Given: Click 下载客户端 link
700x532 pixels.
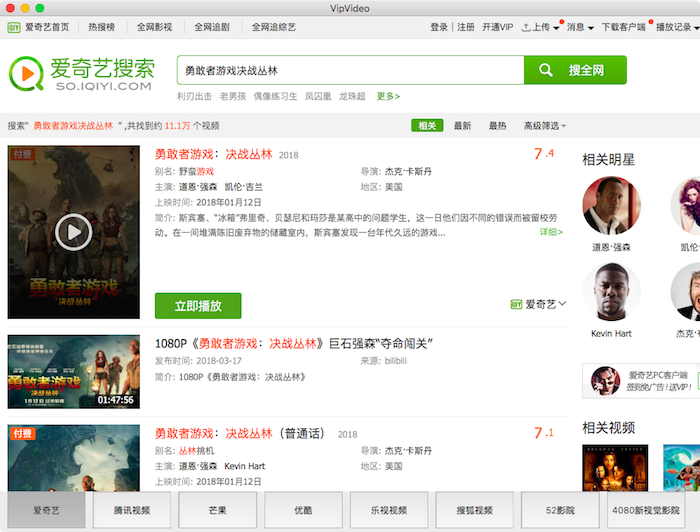Looking at the screenshot, I should click(x=623, y=27).
